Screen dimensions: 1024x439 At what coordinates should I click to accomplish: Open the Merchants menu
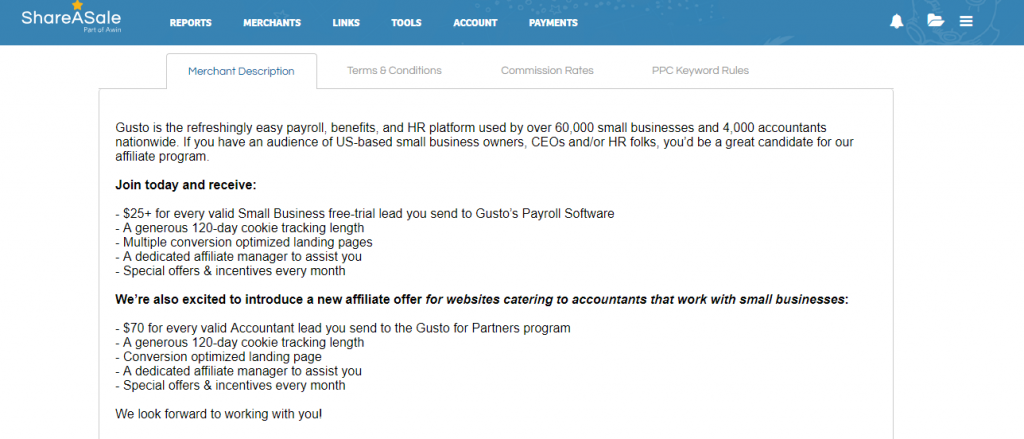pos(272,23)
